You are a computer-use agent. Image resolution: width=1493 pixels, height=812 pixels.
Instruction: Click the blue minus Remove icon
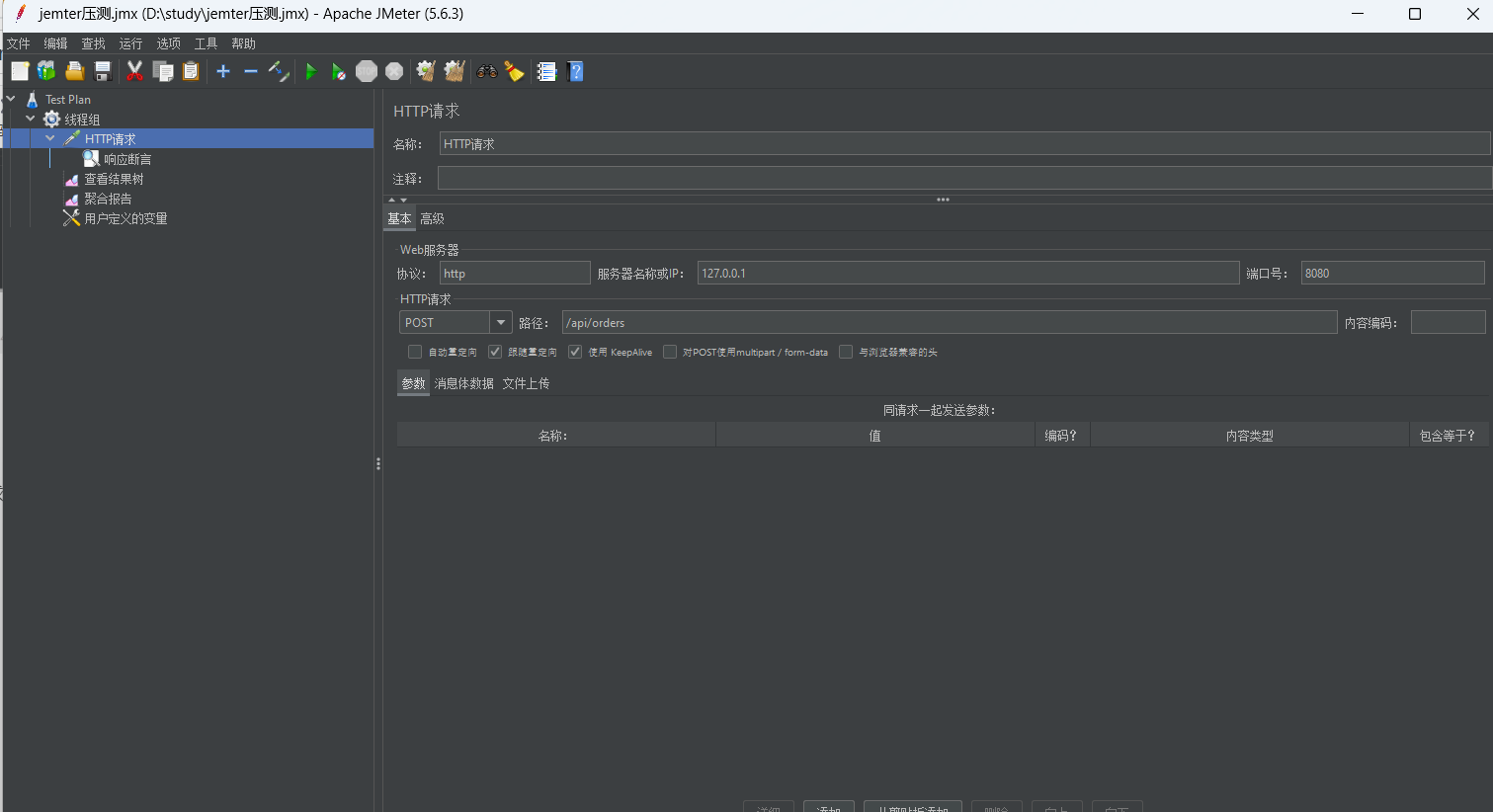[x=251, y=71]
